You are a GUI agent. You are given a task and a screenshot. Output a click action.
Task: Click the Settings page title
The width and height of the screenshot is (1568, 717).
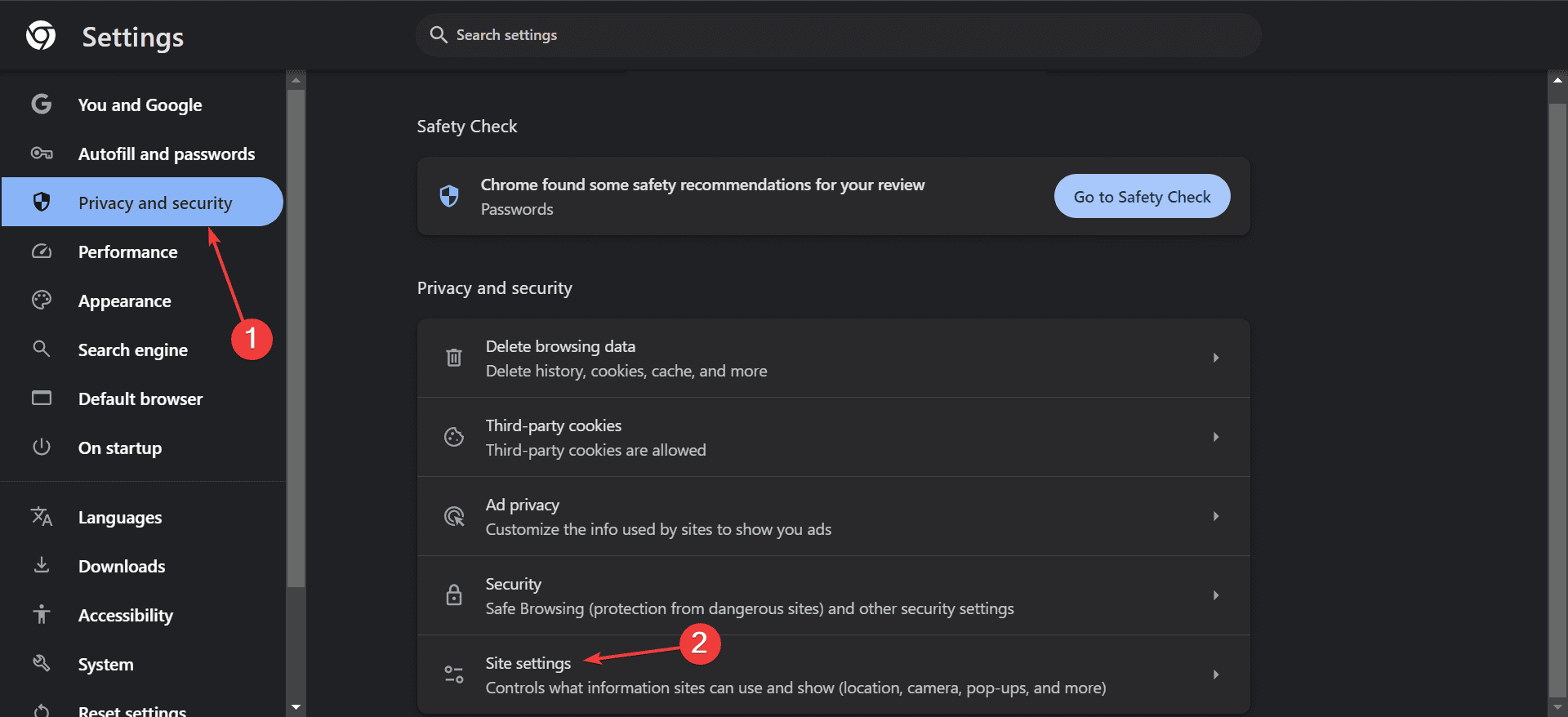pyautogui.click(x=133, y=38)
